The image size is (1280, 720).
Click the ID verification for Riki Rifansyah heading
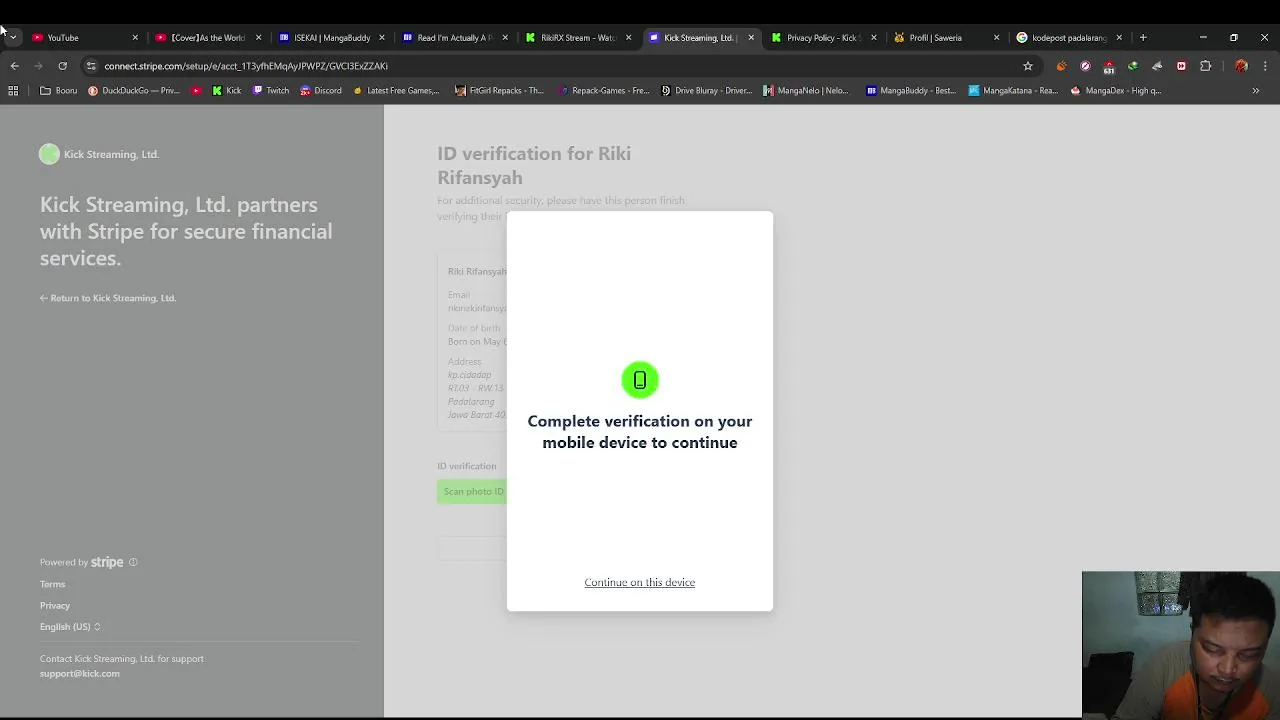coord(534,166)
